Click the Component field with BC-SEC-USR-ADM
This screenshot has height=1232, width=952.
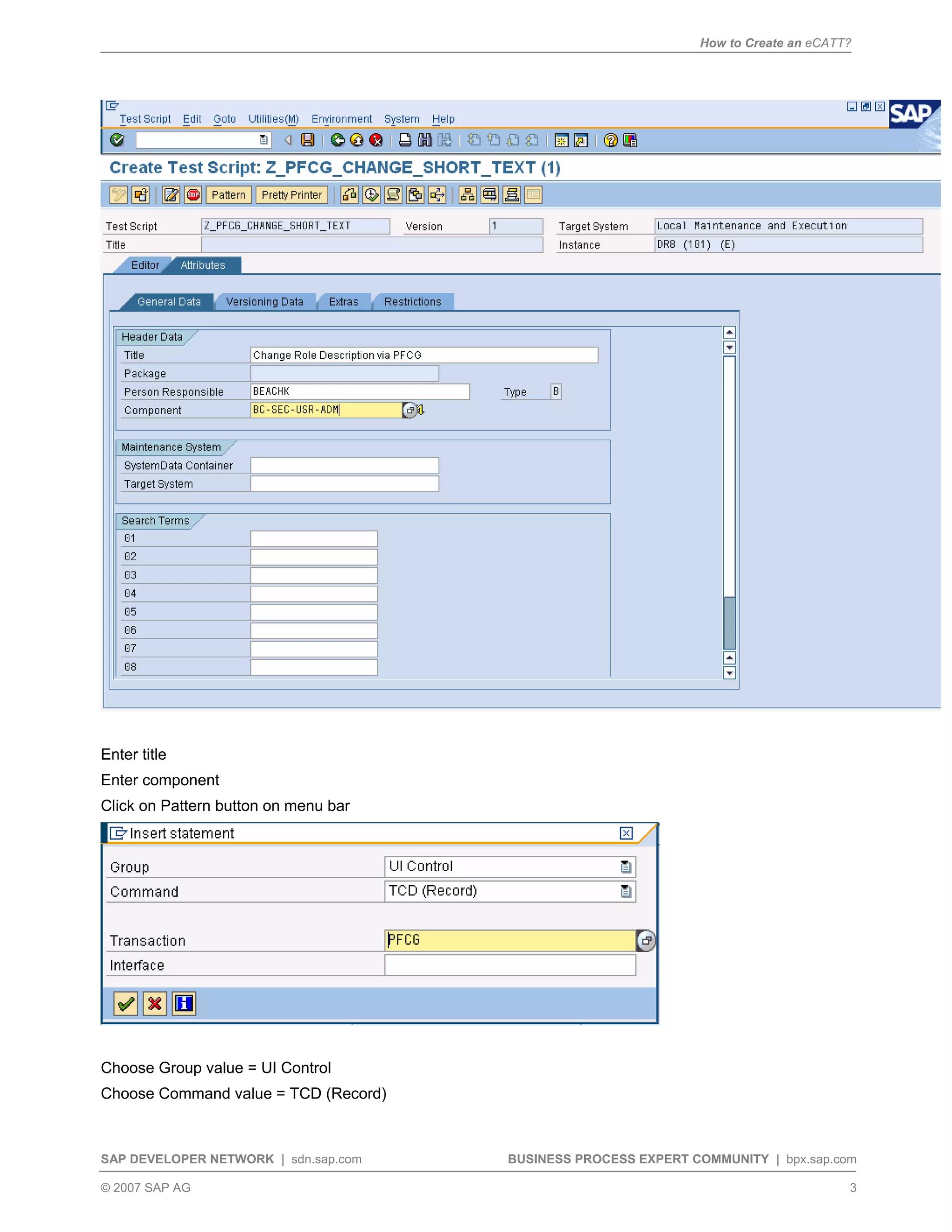[x=326, y=410]
